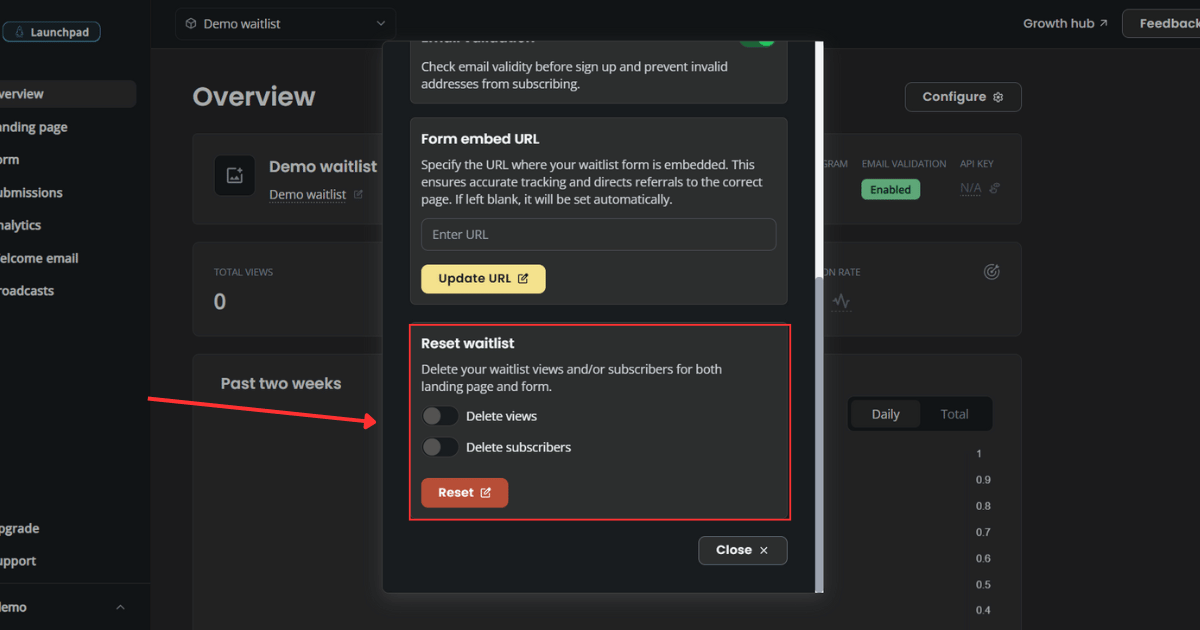Click the external-link icon on Update URL
This screenshot has height=630, width=1200.
tap(523, 279)
